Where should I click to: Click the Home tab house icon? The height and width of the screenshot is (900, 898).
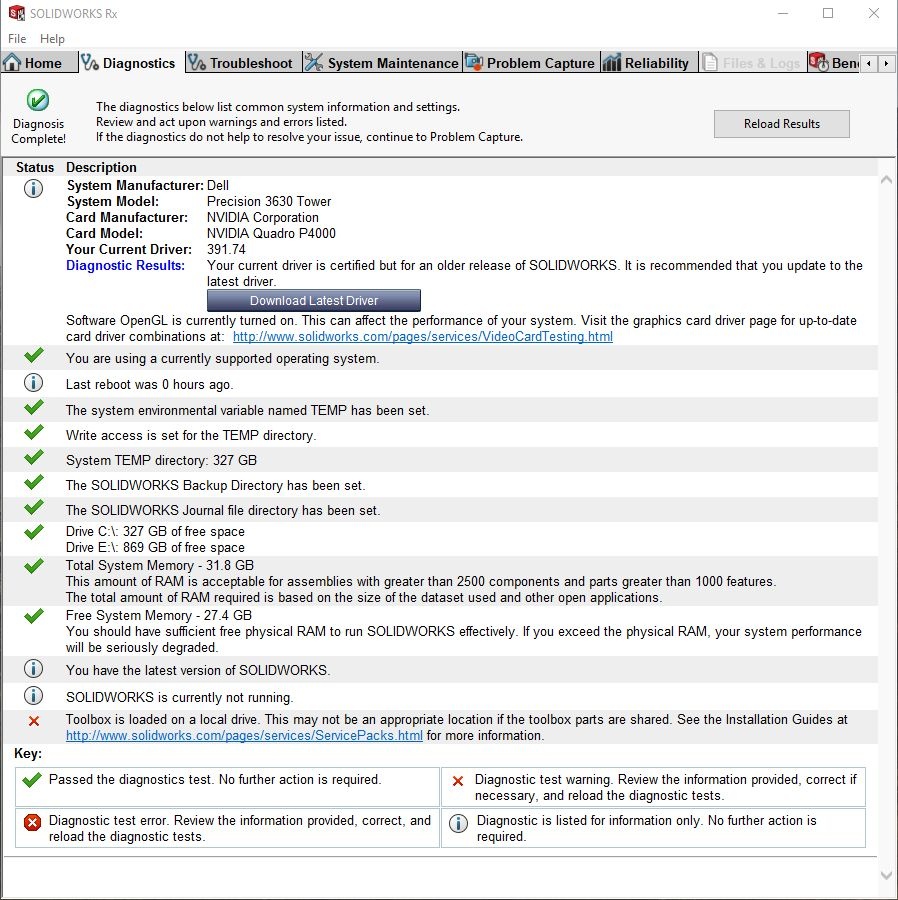click(x=12, y=63)
